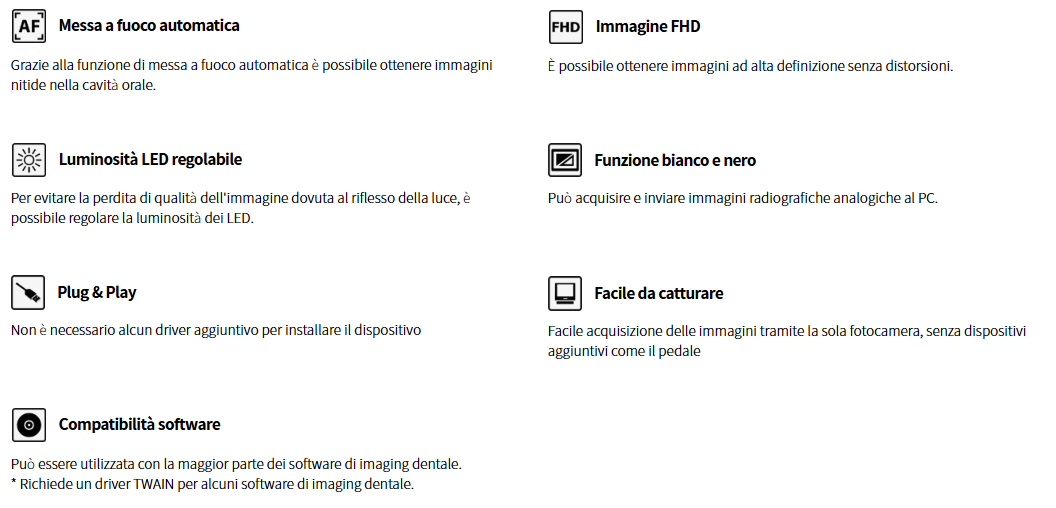The width and height of the screenshot is (1056, 508).
Task: Click the text about high-definition images without distortion
Action: [750, 66]
